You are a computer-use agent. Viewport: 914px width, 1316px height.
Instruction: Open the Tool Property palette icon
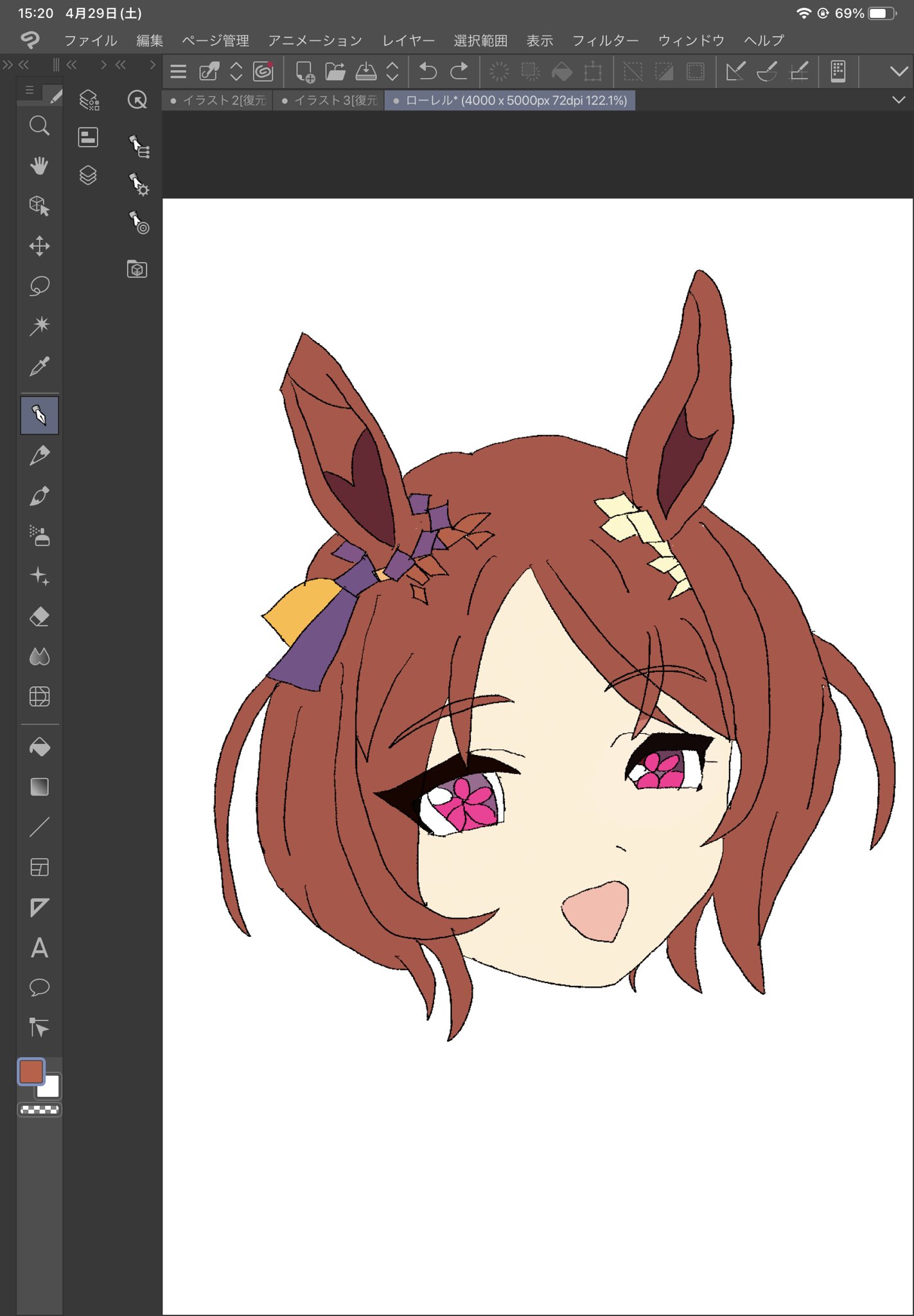click(139, 184)
